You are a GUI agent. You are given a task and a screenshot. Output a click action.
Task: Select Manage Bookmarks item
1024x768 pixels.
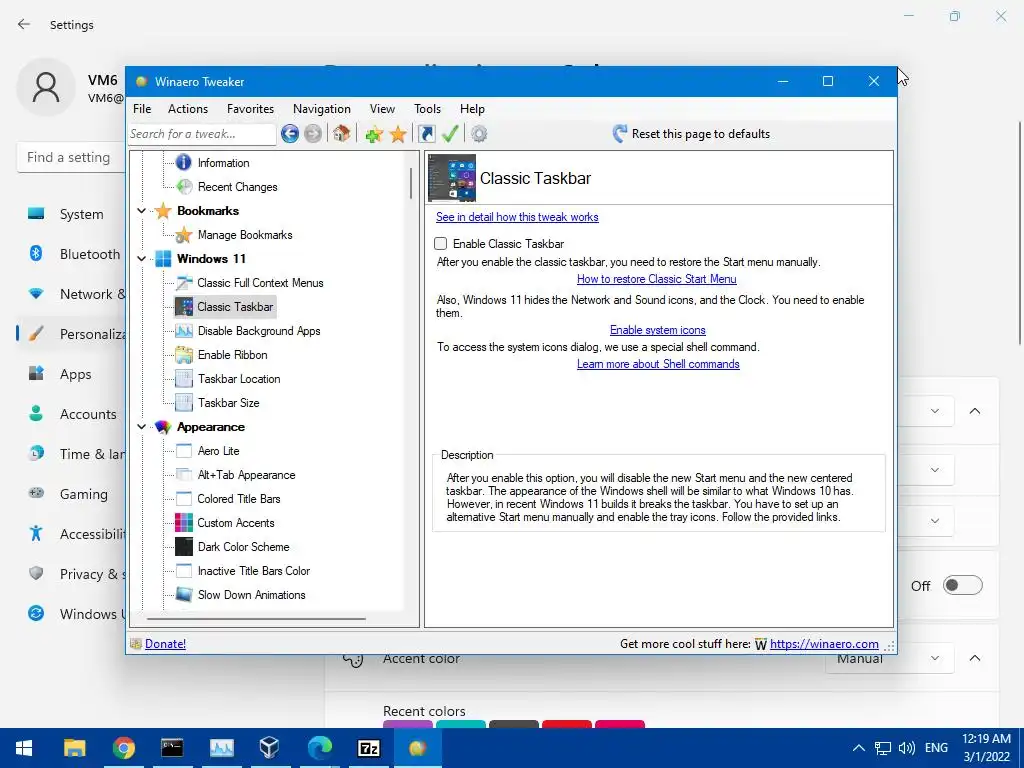click(245, 234)
